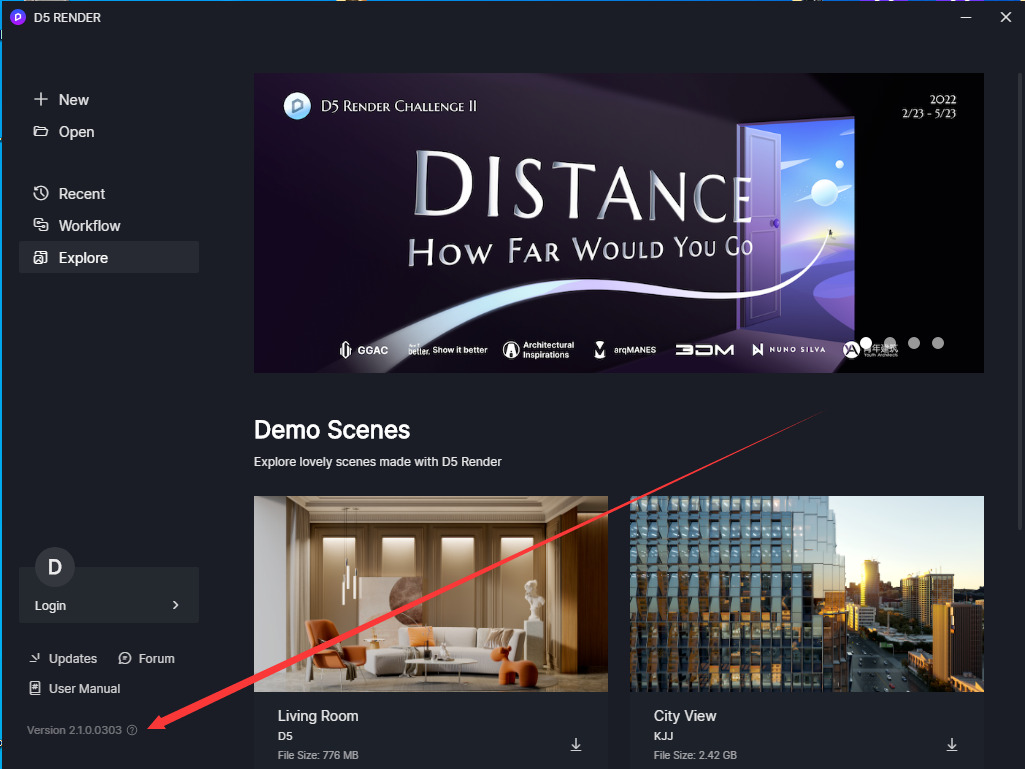
Task: Click the New project plus icon
Action: (x=41, y=99)
